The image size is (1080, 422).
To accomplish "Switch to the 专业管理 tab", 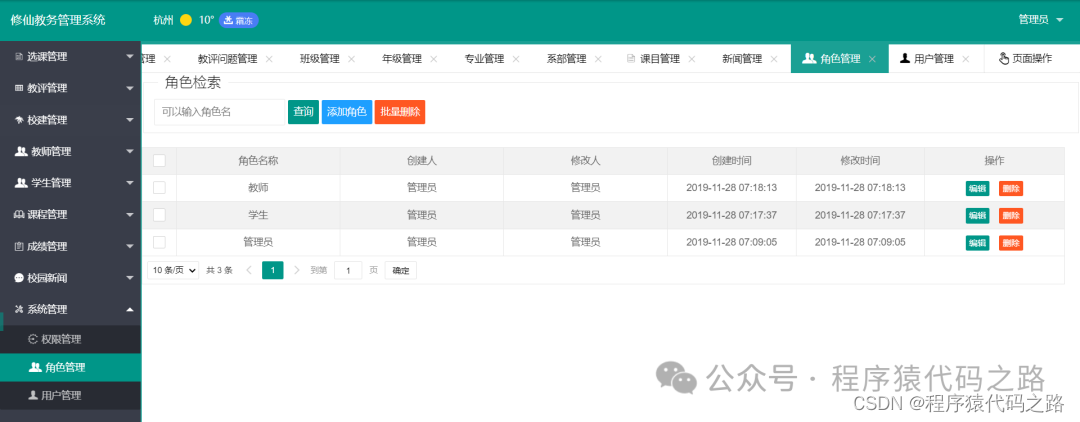I will tap(484, 59).
